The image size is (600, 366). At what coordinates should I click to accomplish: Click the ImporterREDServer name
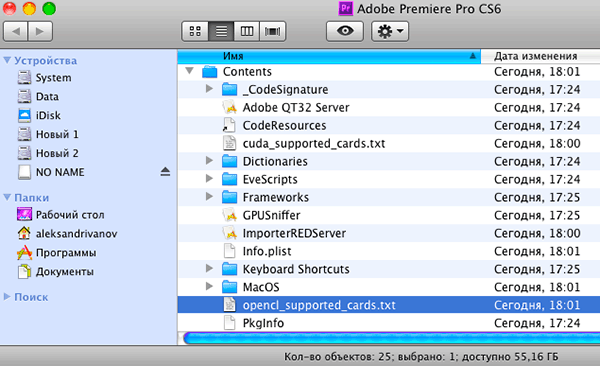[294, 234]
